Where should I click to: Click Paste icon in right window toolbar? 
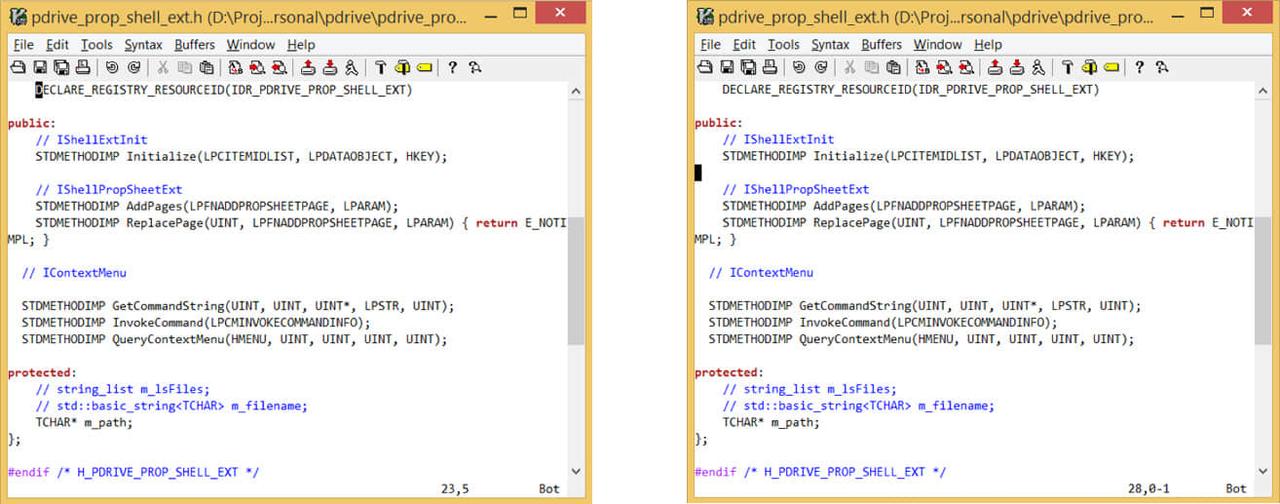pos(893,68)
